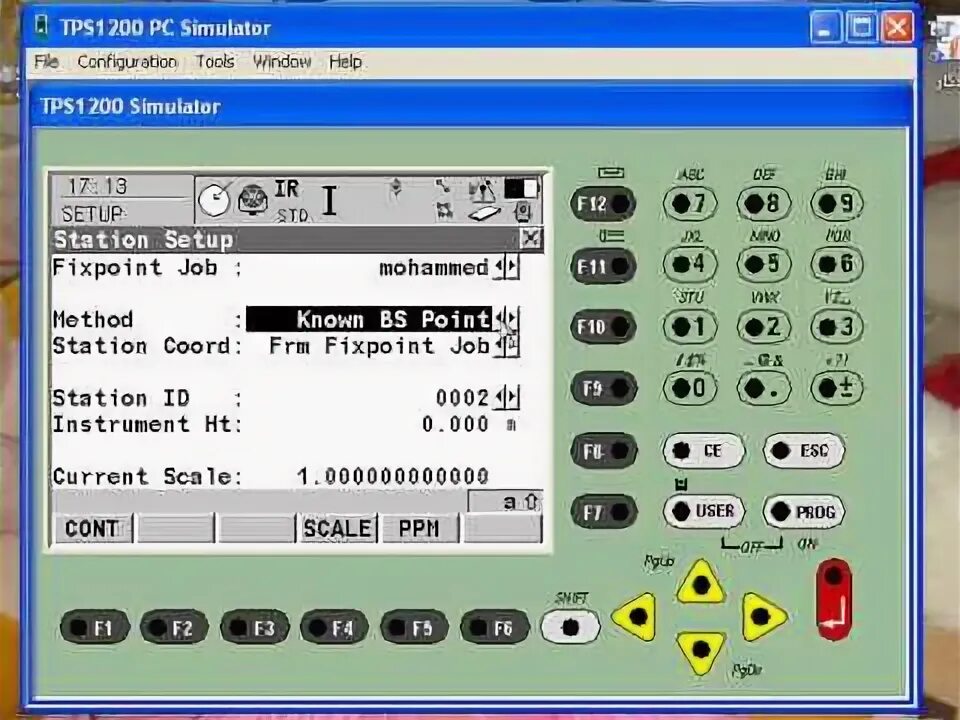The height and width of the screenshot is (720, 960).
Task: Click the number 8 keypad key
Action: (763, 203)
